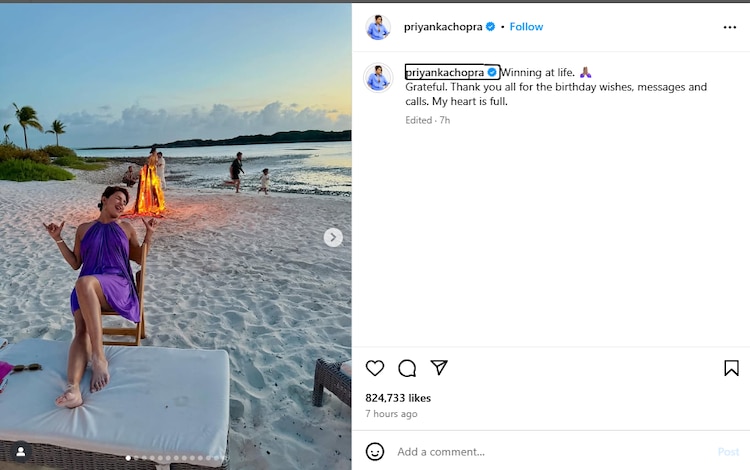Open comments using the speech bubble icon
Viewport: 750px width, 470px height.
point(407,368)
